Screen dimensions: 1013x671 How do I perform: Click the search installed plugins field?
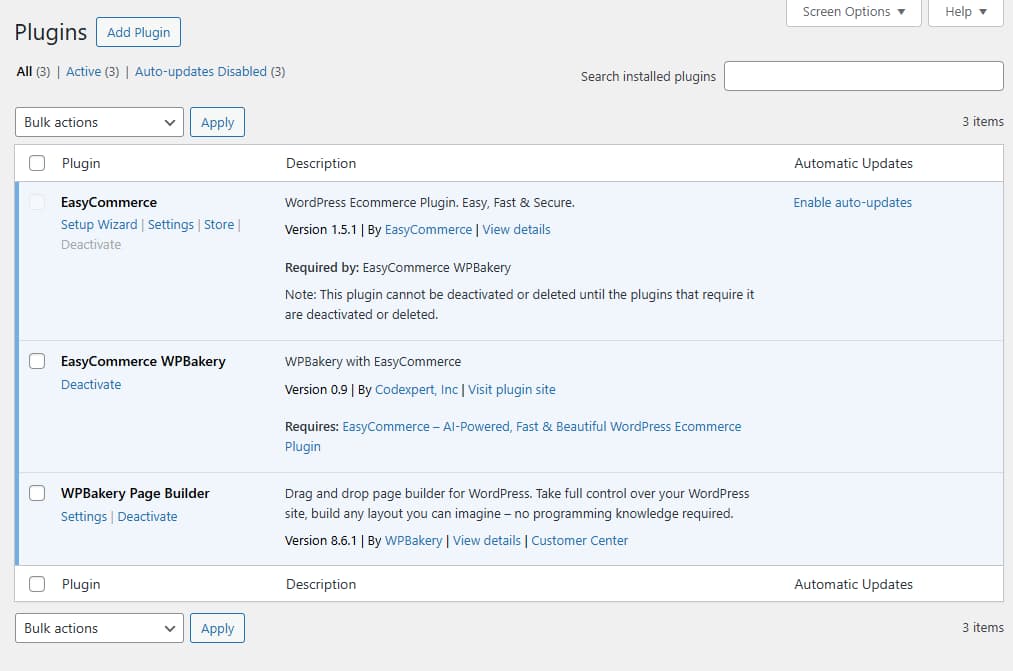[863, 75]
